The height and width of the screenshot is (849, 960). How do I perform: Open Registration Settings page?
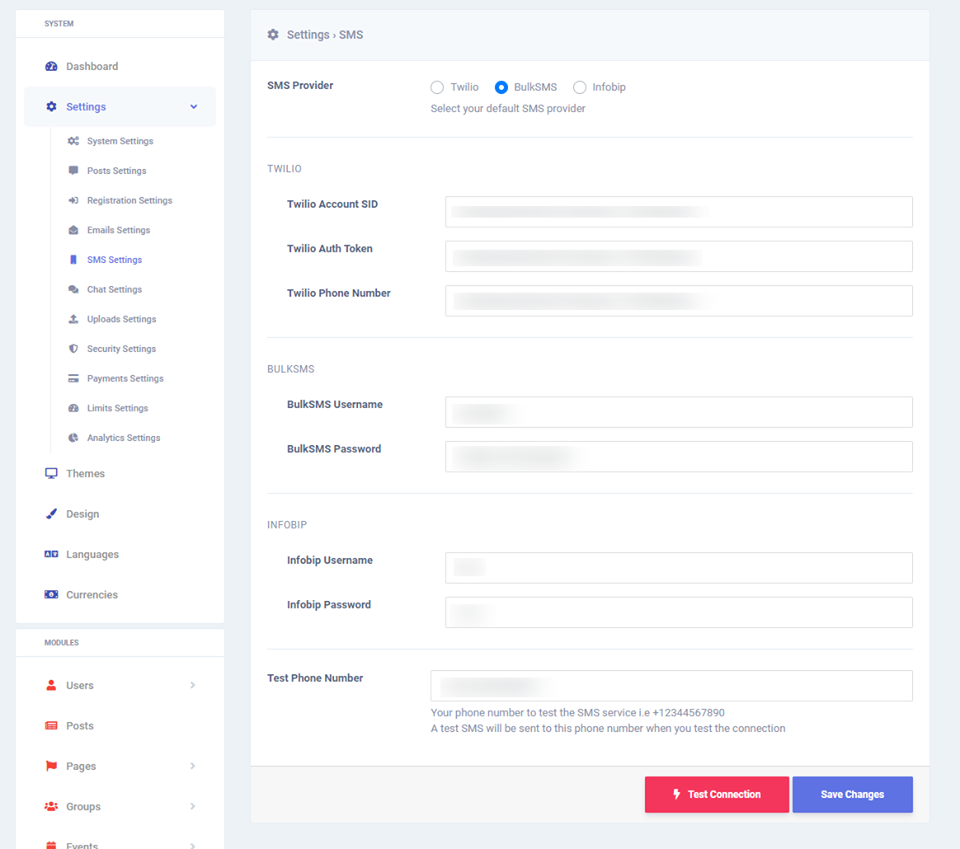129,200
